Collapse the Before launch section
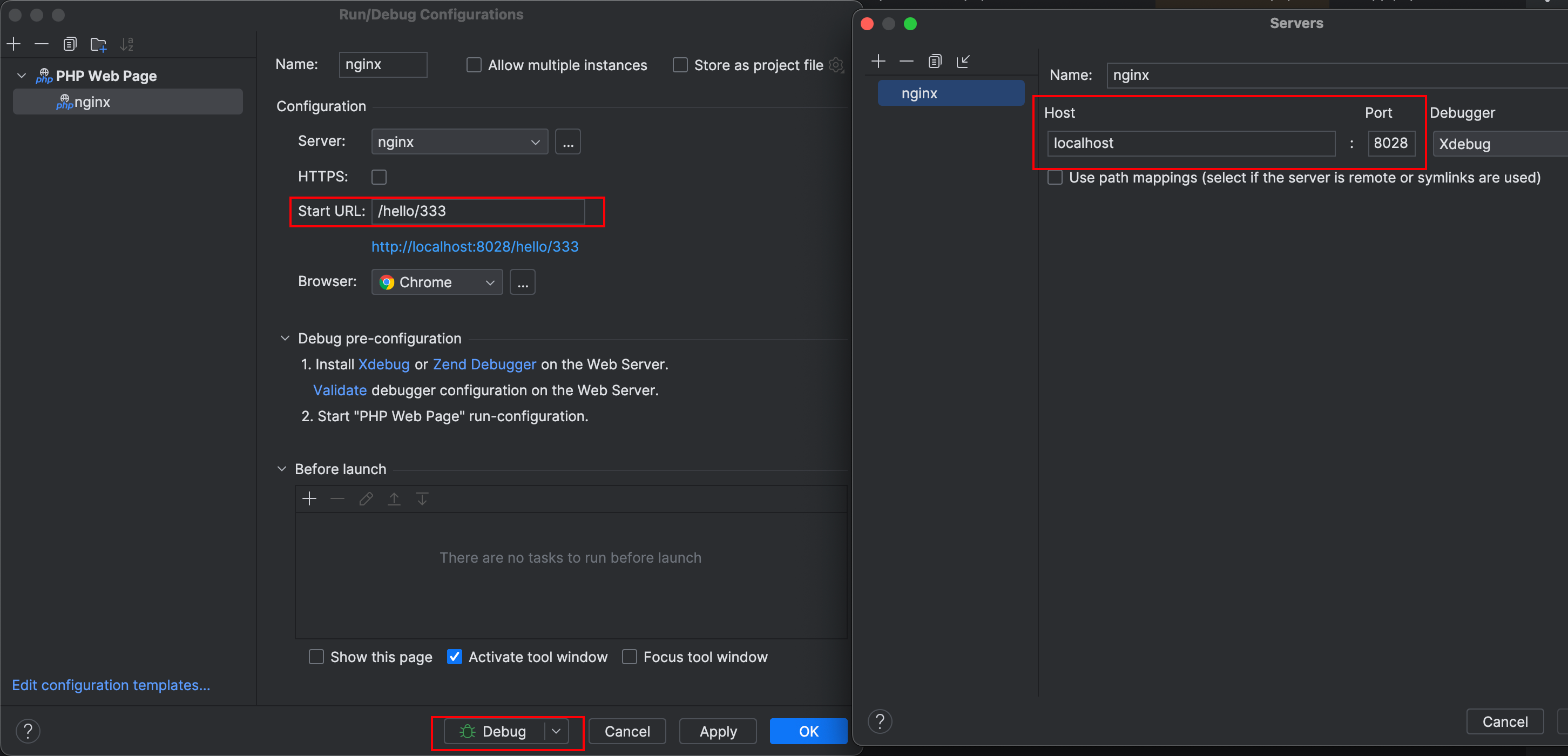Viewport: 1568px width, 756px height. (282, 469)
